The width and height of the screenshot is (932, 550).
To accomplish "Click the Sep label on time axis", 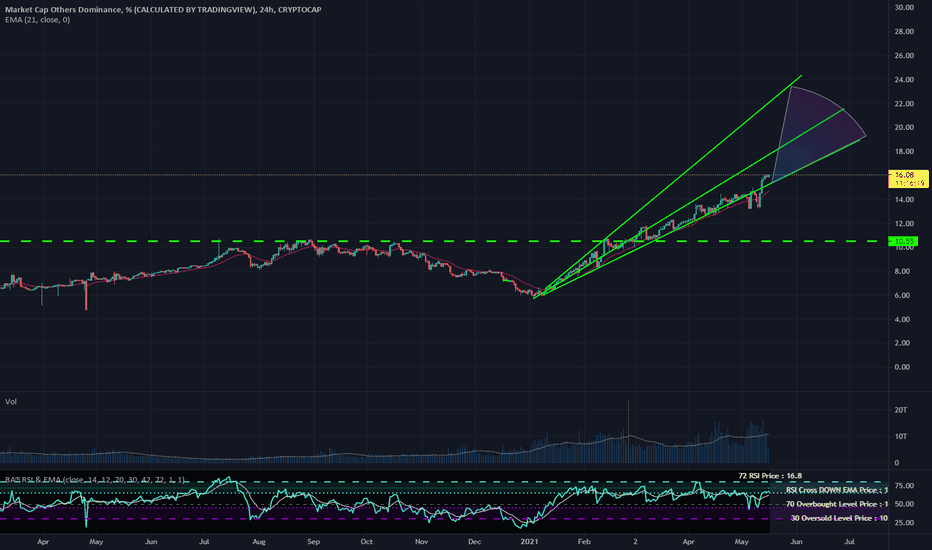I will 313,542.
